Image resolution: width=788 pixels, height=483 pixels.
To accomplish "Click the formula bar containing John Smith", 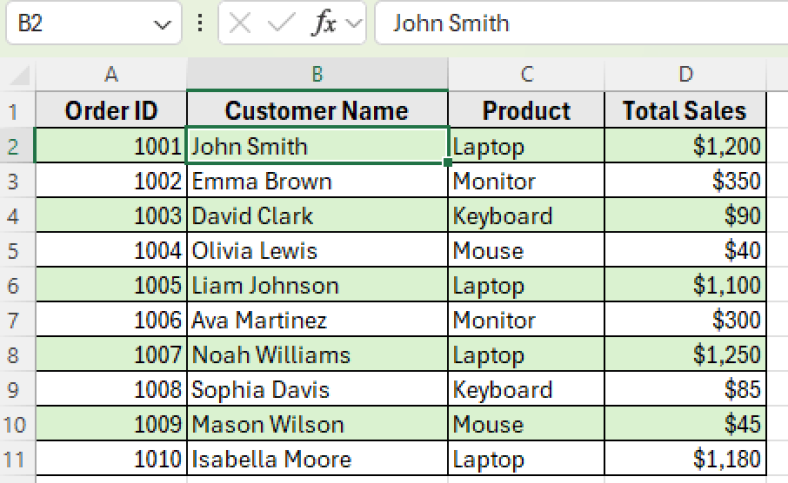I will [581, 23].
